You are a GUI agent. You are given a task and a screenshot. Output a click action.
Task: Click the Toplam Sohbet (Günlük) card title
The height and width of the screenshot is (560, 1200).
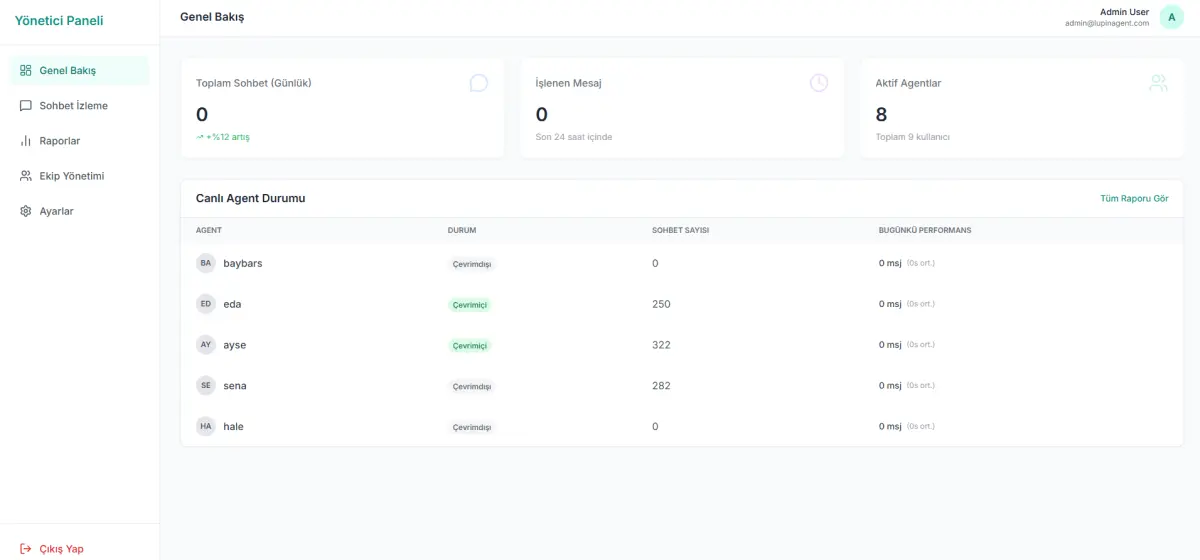click(x=254, y=83)
